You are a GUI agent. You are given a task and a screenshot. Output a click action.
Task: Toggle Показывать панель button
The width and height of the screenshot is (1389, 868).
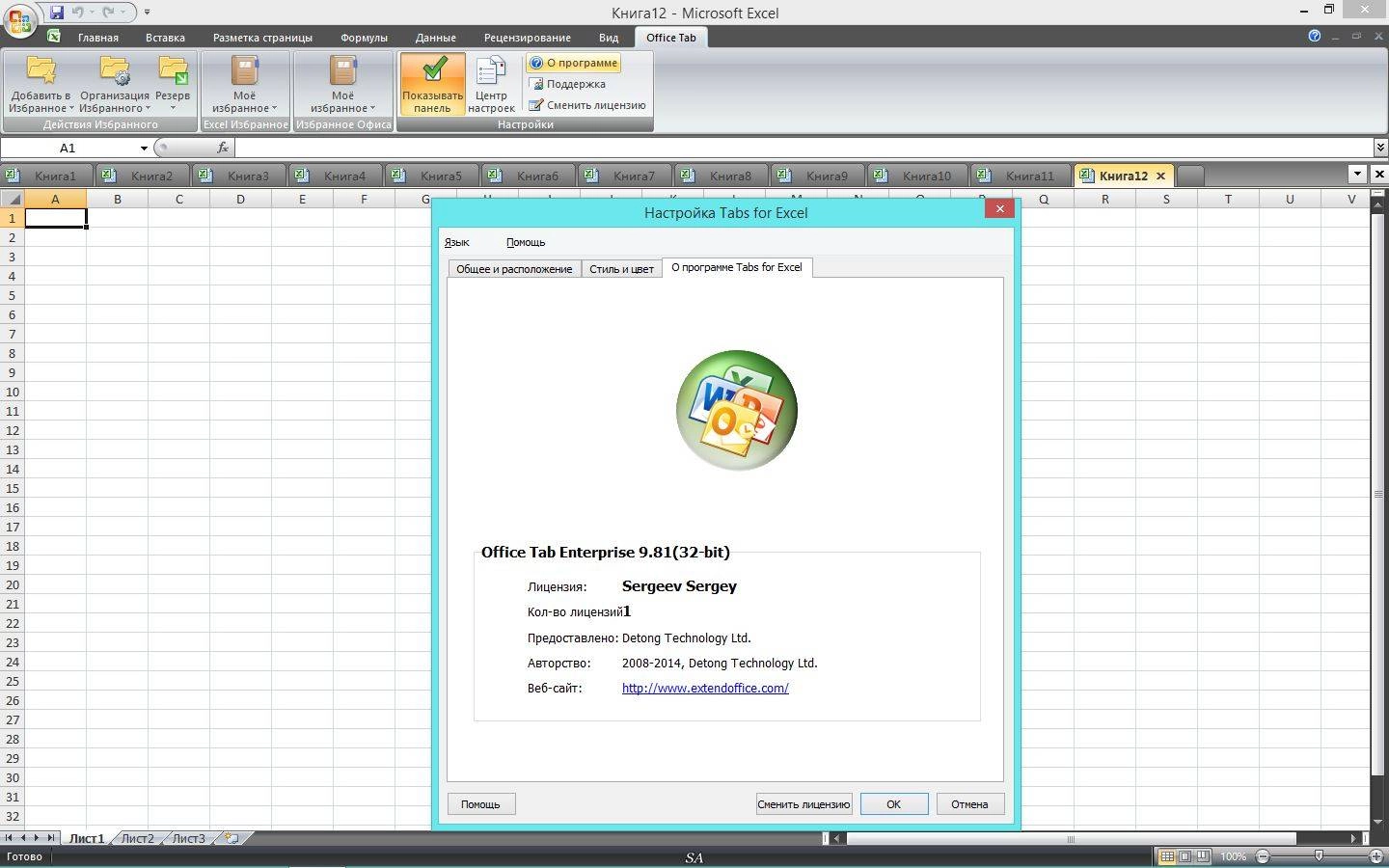click(x=432, y=84)
